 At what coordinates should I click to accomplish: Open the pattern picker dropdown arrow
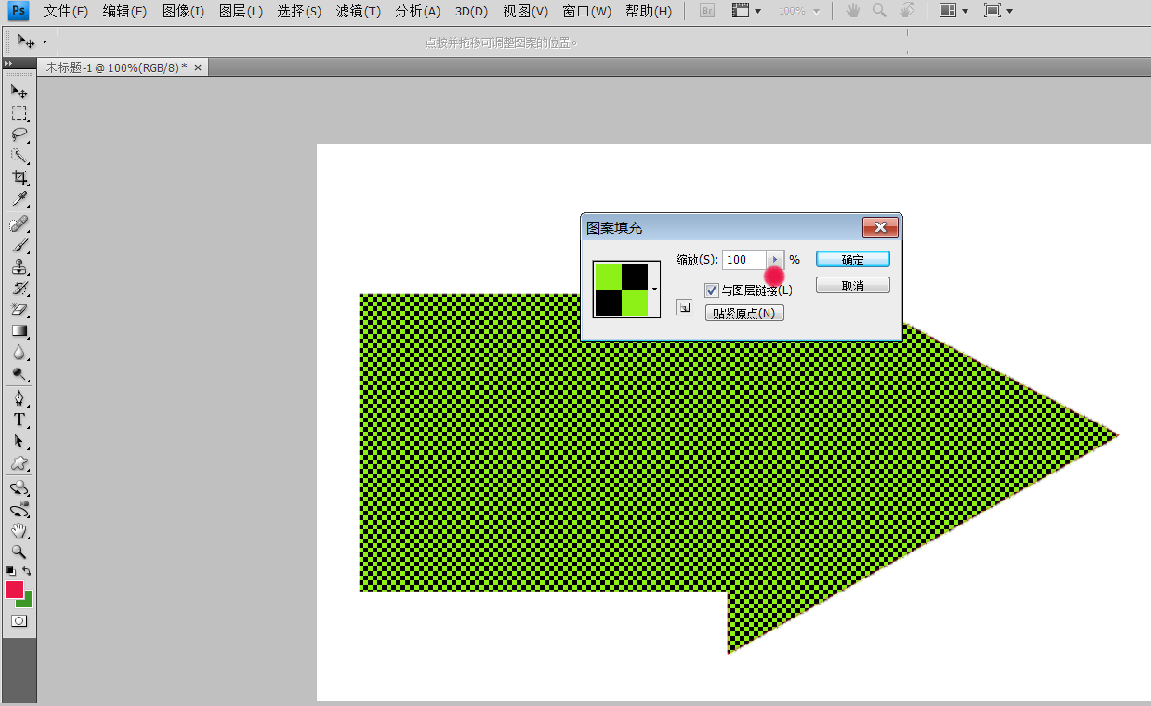point(654,289)
